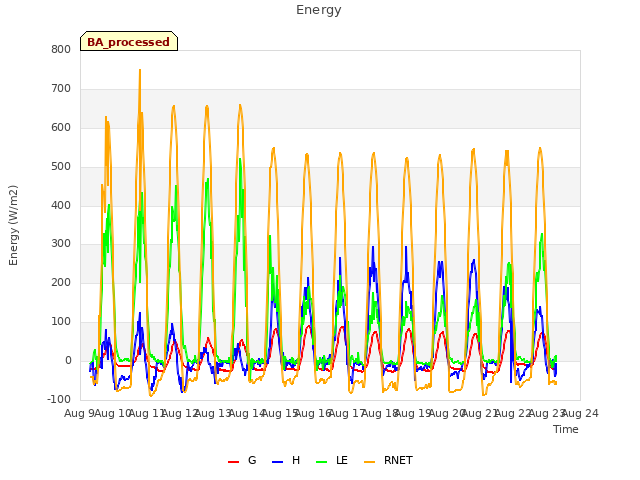Click the BA_processed annotation label

129,42
